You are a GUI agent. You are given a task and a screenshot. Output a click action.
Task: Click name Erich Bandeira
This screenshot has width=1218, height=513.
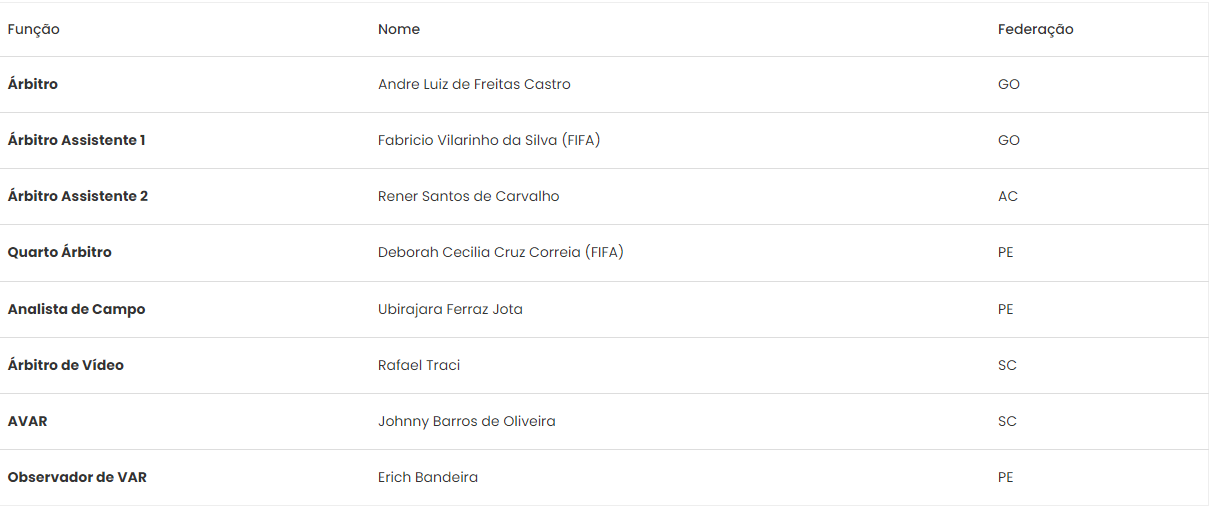(428, 478)
